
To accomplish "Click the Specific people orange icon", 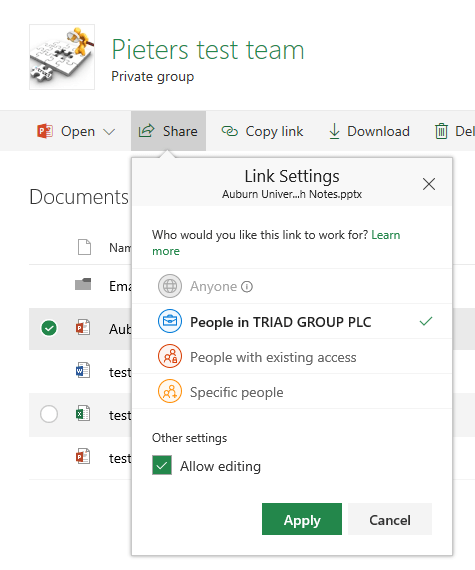I will 170,391.
